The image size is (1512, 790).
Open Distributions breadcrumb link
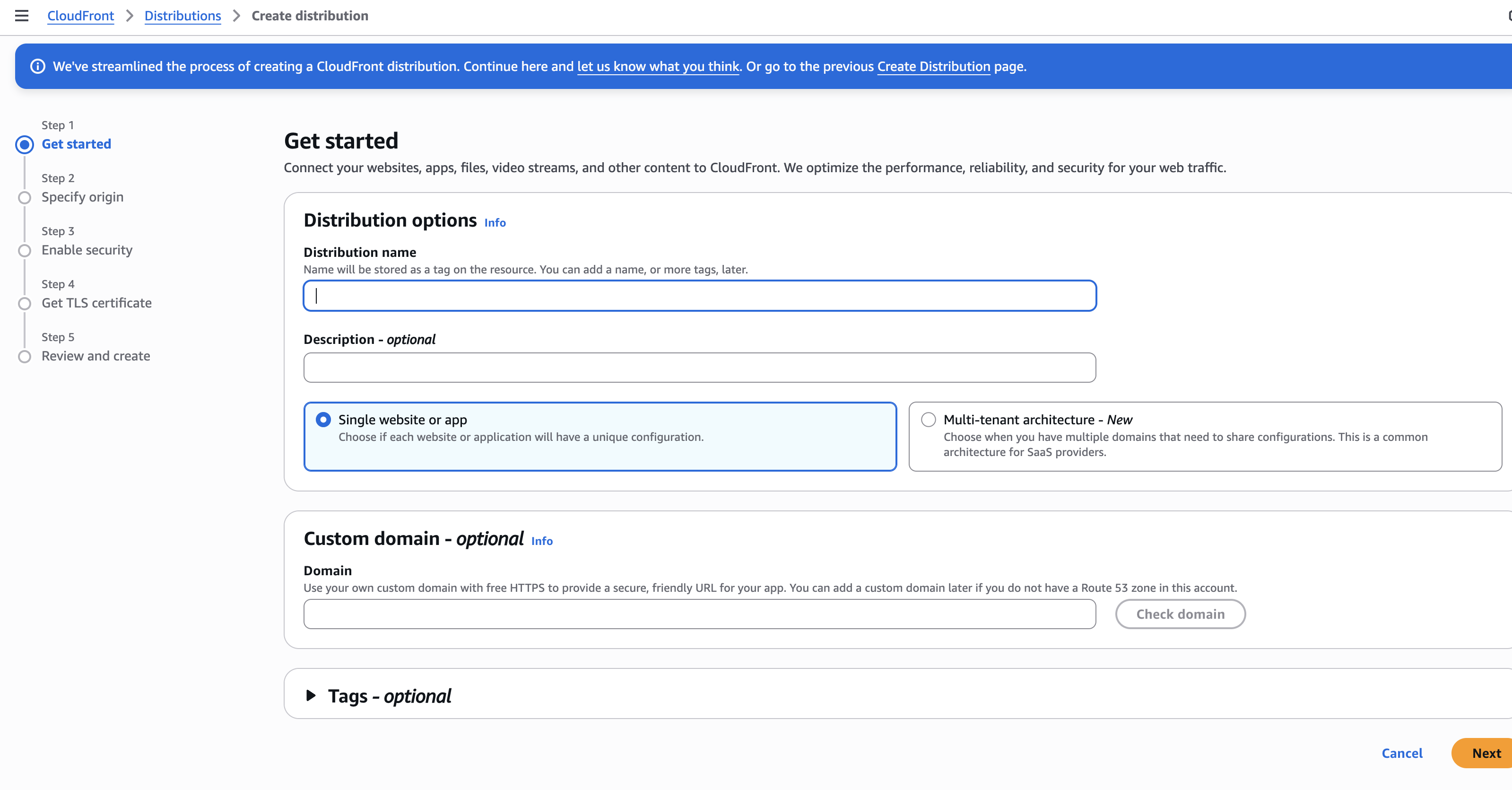pyautogui.click(x=182, y=16)
